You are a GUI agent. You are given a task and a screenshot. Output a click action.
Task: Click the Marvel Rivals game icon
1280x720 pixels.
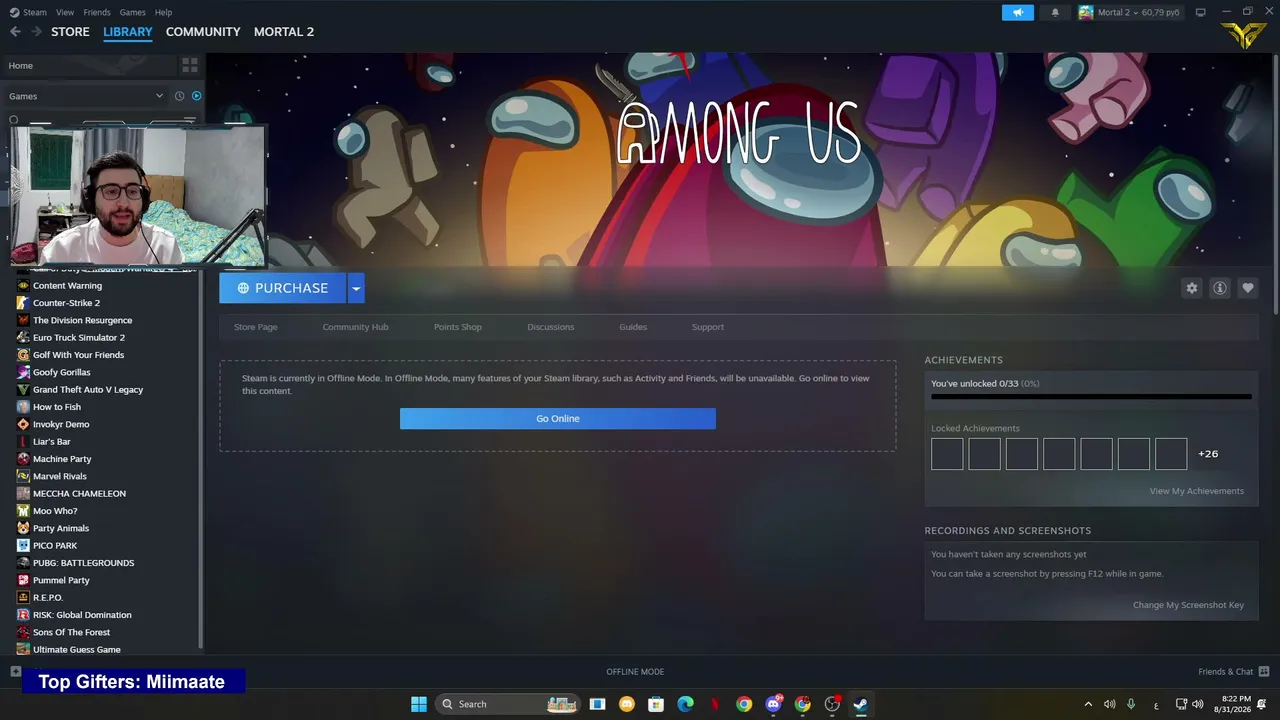pyautogui.click(x=23, y=476)
